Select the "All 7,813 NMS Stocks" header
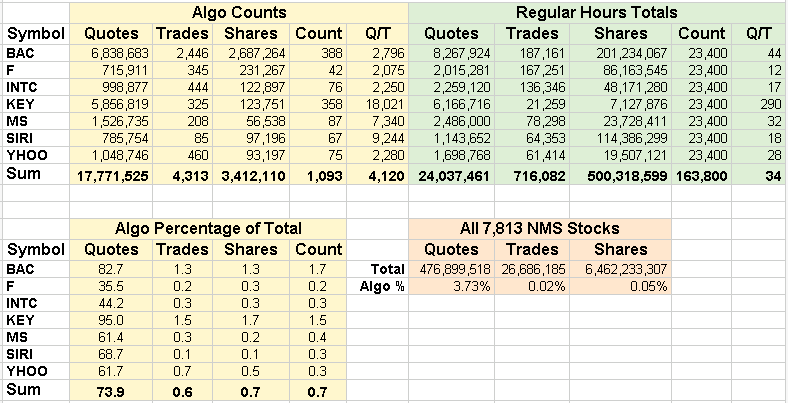The height and width of the screenshot is (403, 788). [540, 230]
